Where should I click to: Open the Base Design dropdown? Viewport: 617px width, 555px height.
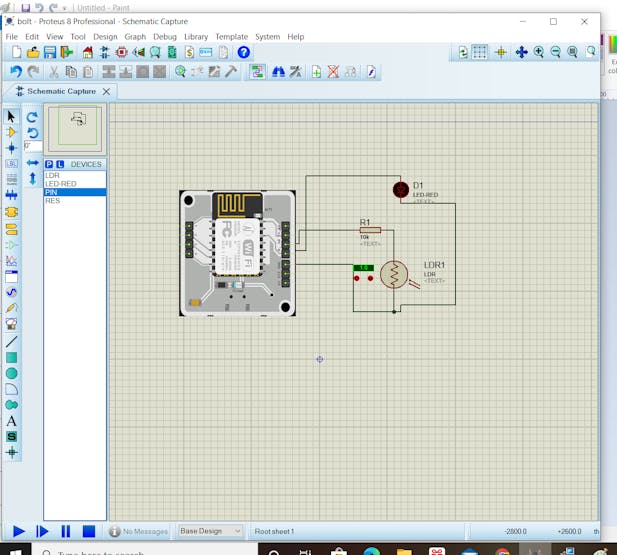click(210, 531)
